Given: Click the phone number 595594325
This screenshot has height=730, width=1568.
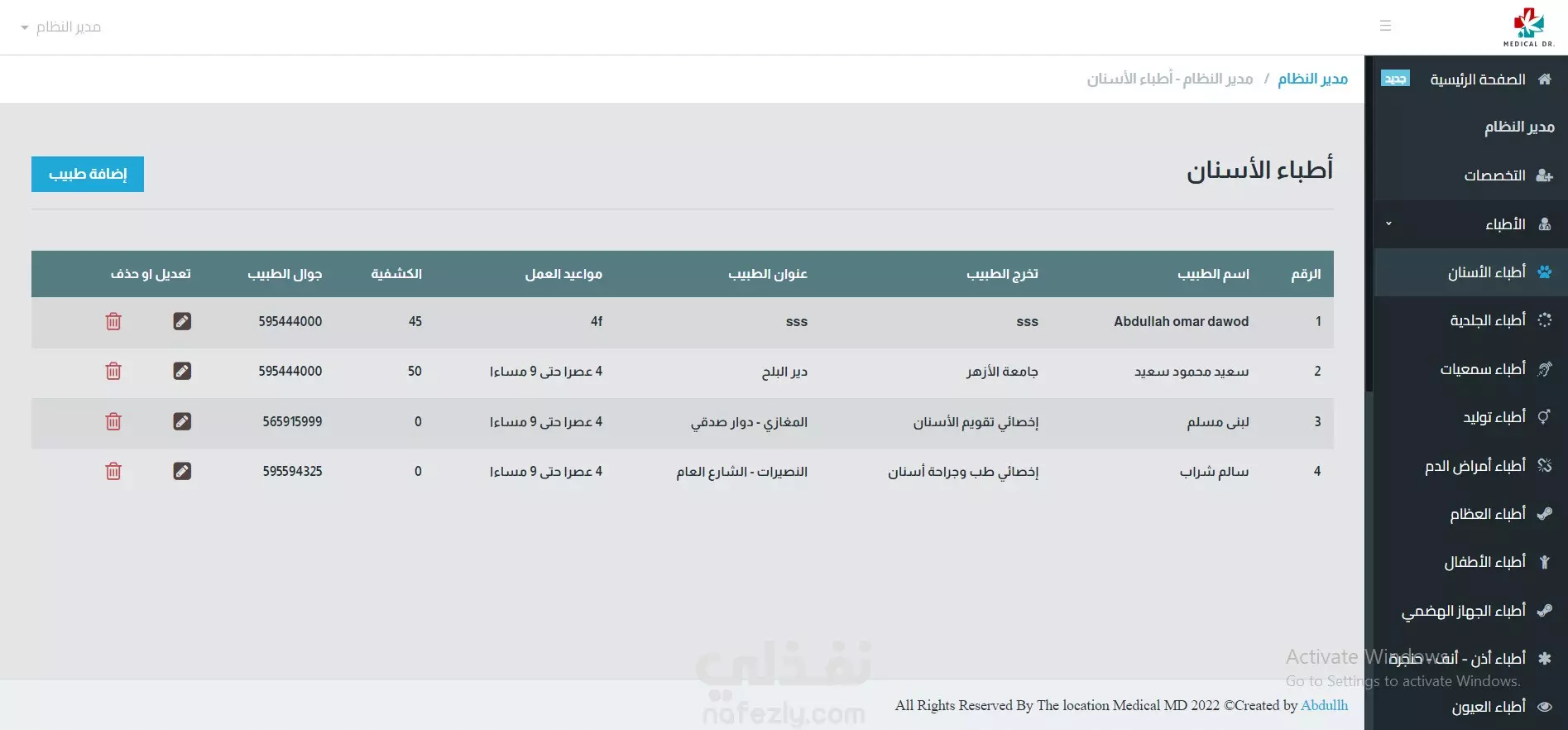Looking at the screenshot, I should tap(292, 471).
